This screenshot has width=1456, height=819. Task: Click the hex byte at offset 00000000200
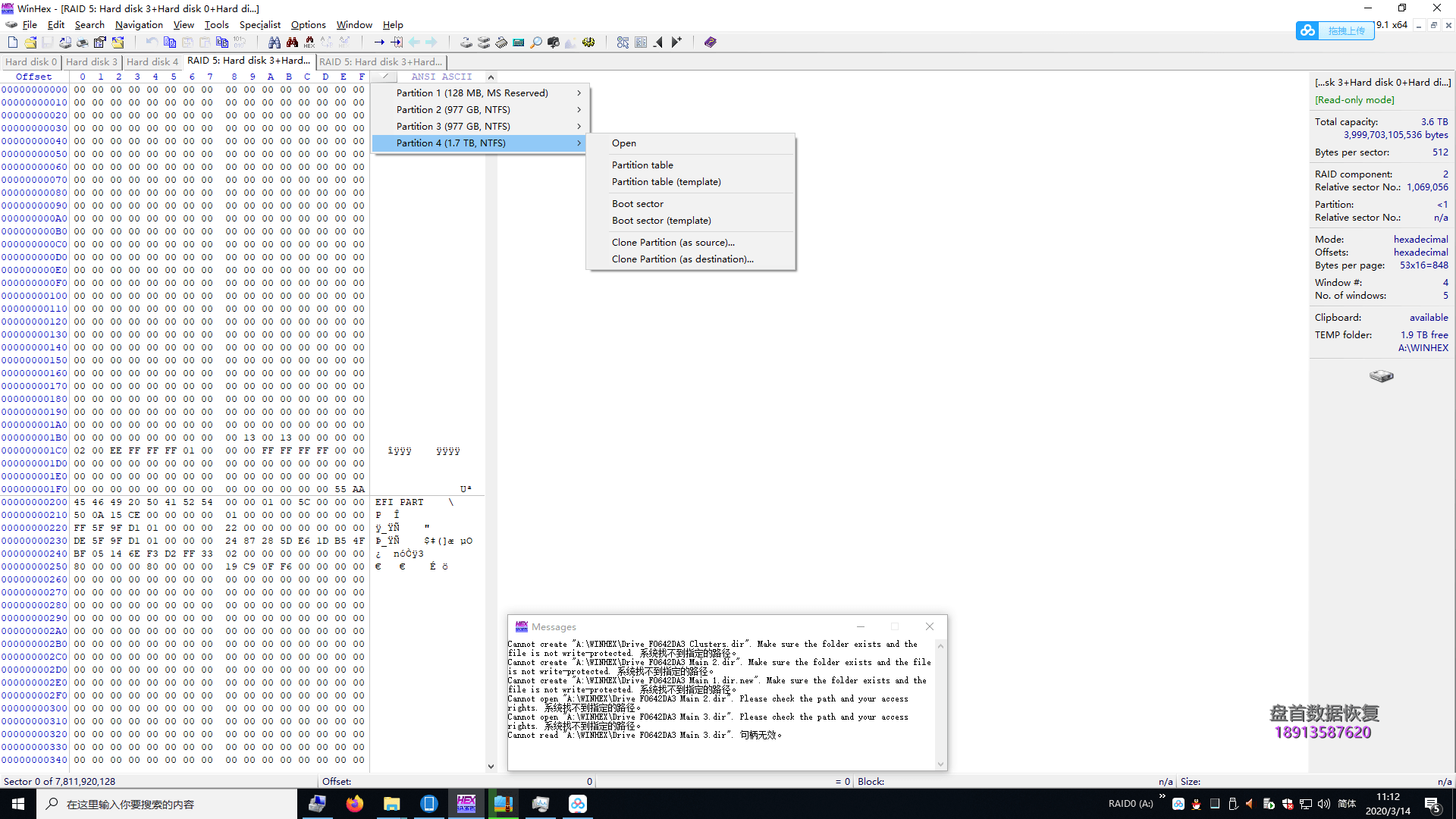(80, 502)
